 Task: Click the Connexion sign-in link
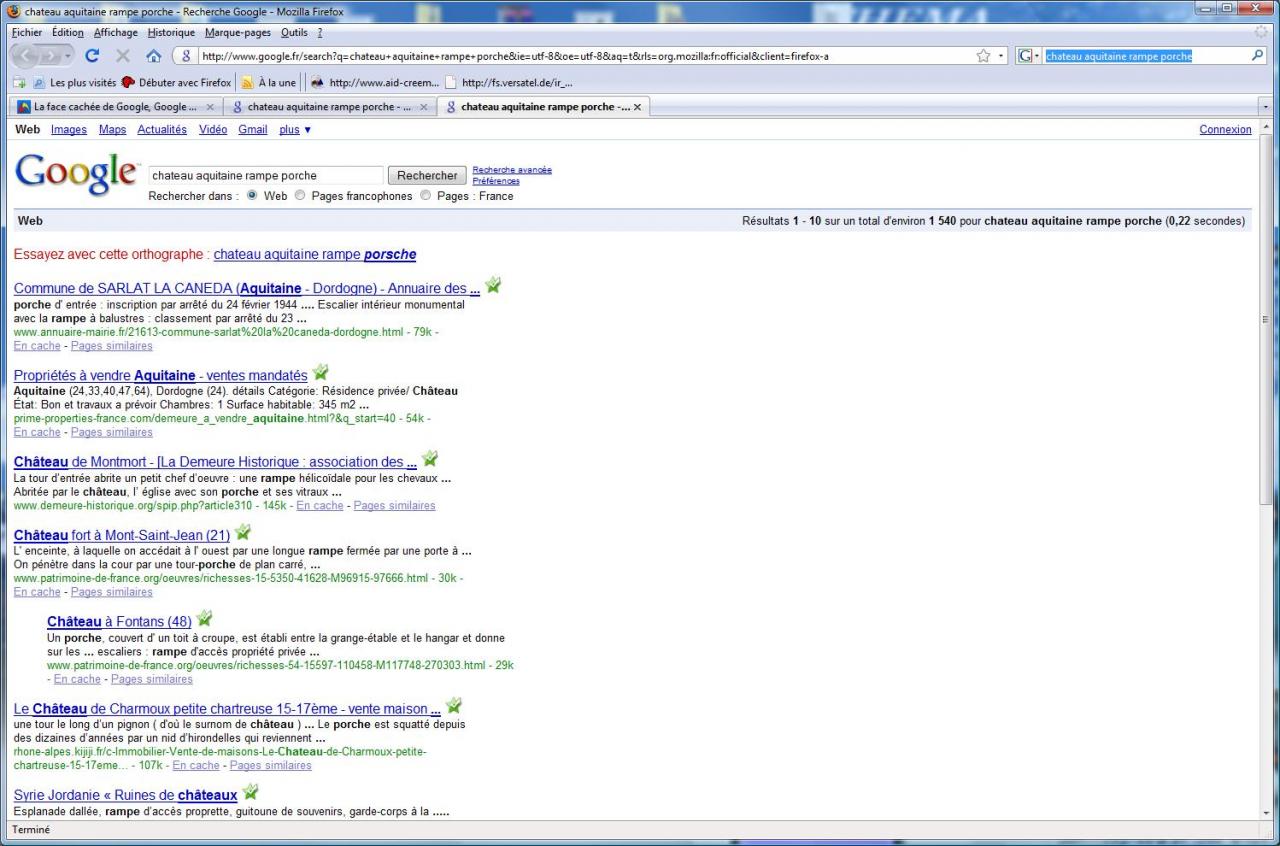coord(1225,129)
